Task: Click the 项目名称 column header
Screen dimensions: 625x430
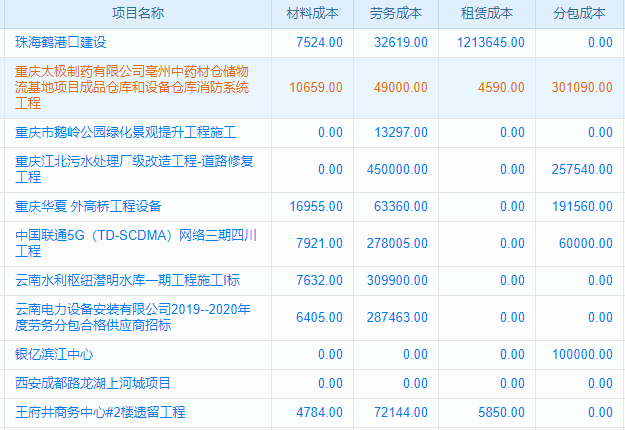Action: tap(138, 13)
